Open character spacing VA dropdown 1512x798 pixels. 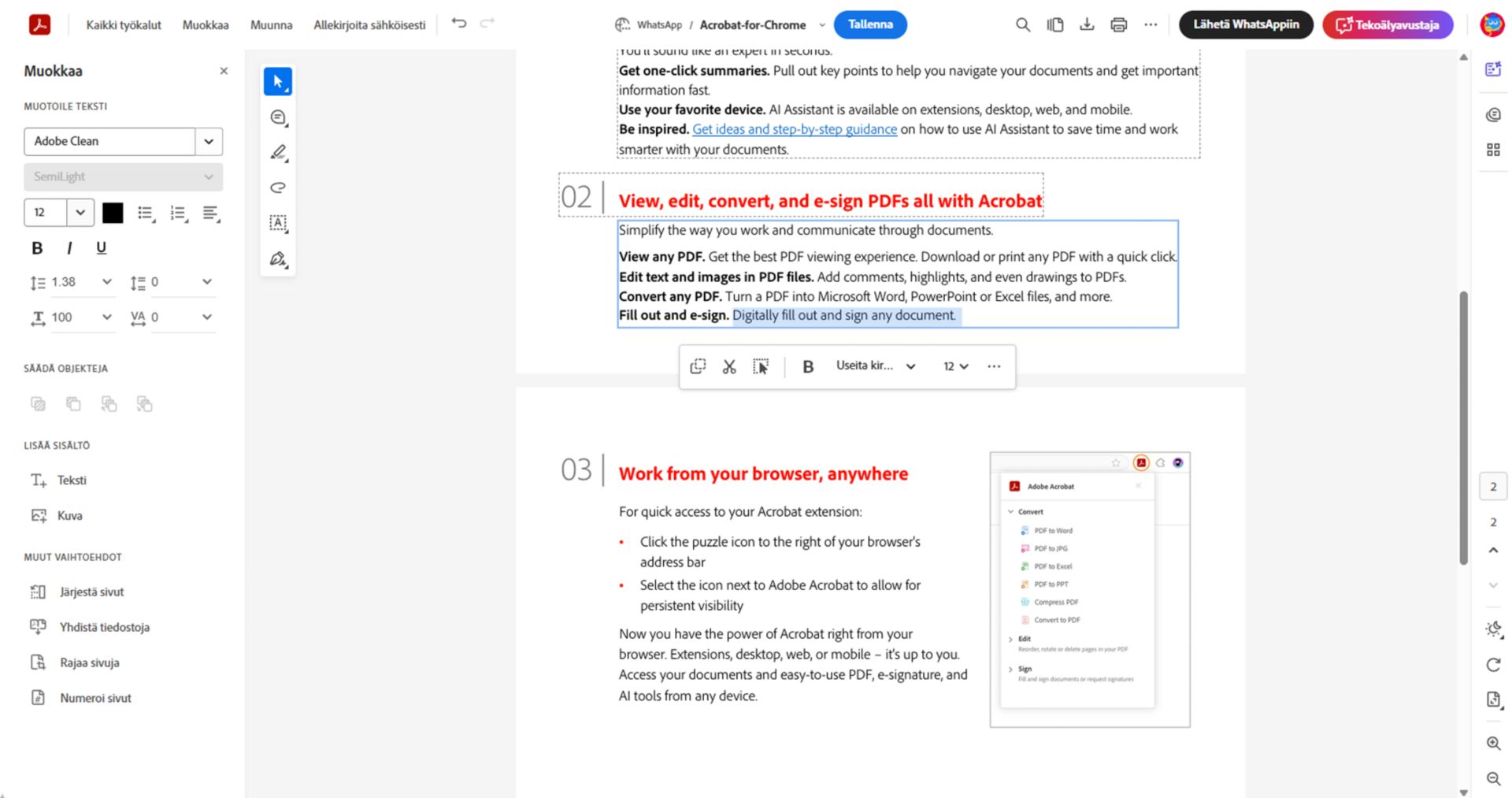pyautogui.click(x=207, y=317)
